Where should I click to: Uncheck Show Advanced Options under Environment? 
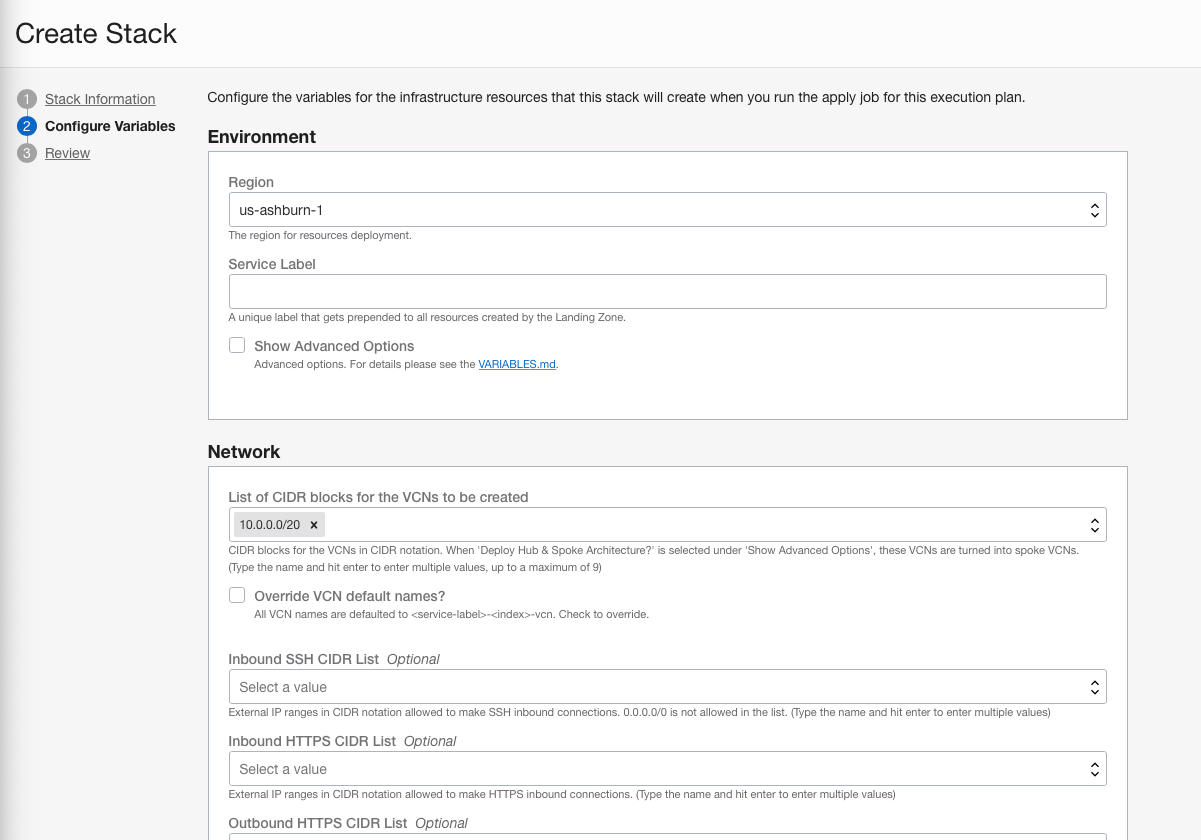tap(237, 345)
